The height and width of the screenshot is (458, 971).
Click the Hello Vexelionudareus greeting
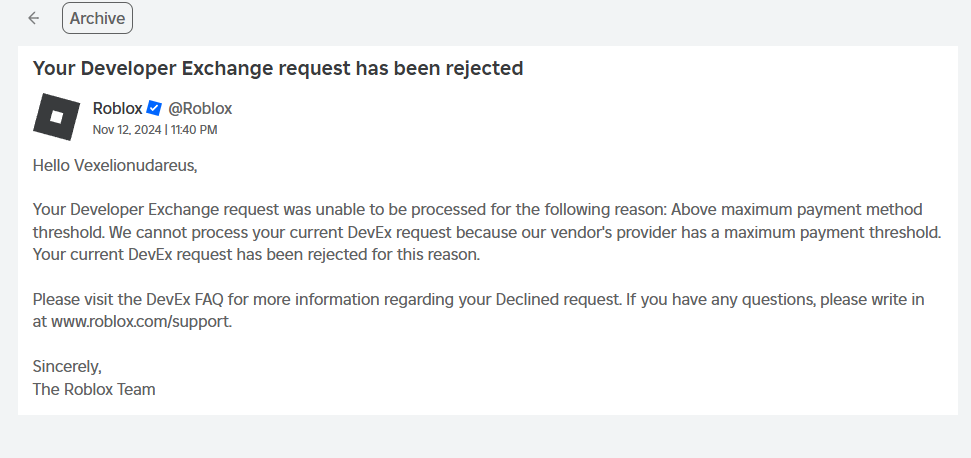(115, 165)
